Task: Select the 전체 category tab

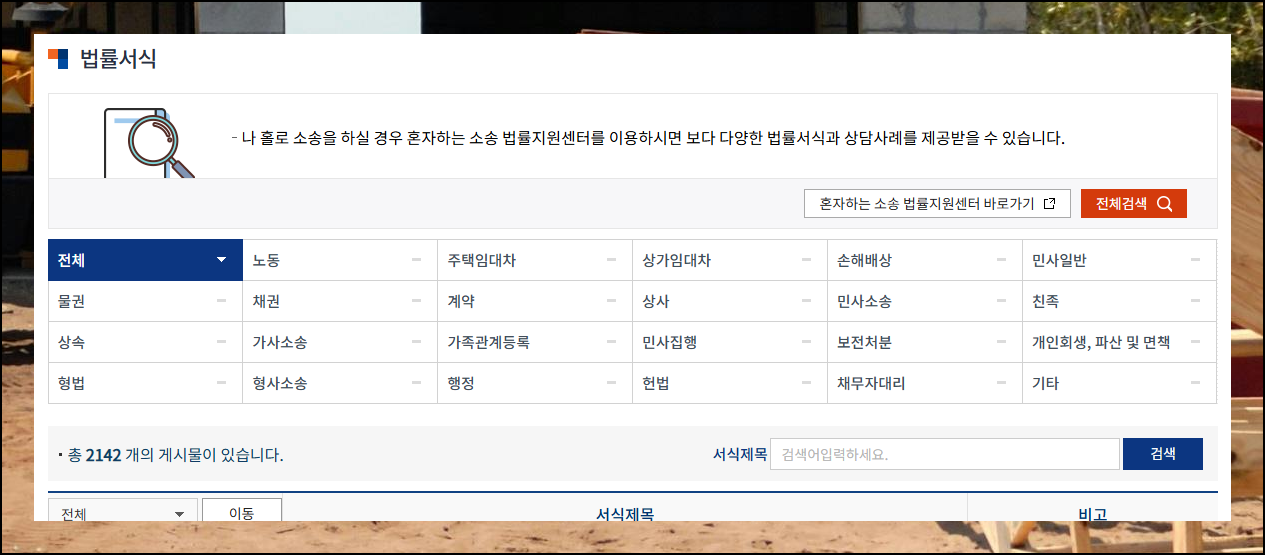Action: pos(145,260)
